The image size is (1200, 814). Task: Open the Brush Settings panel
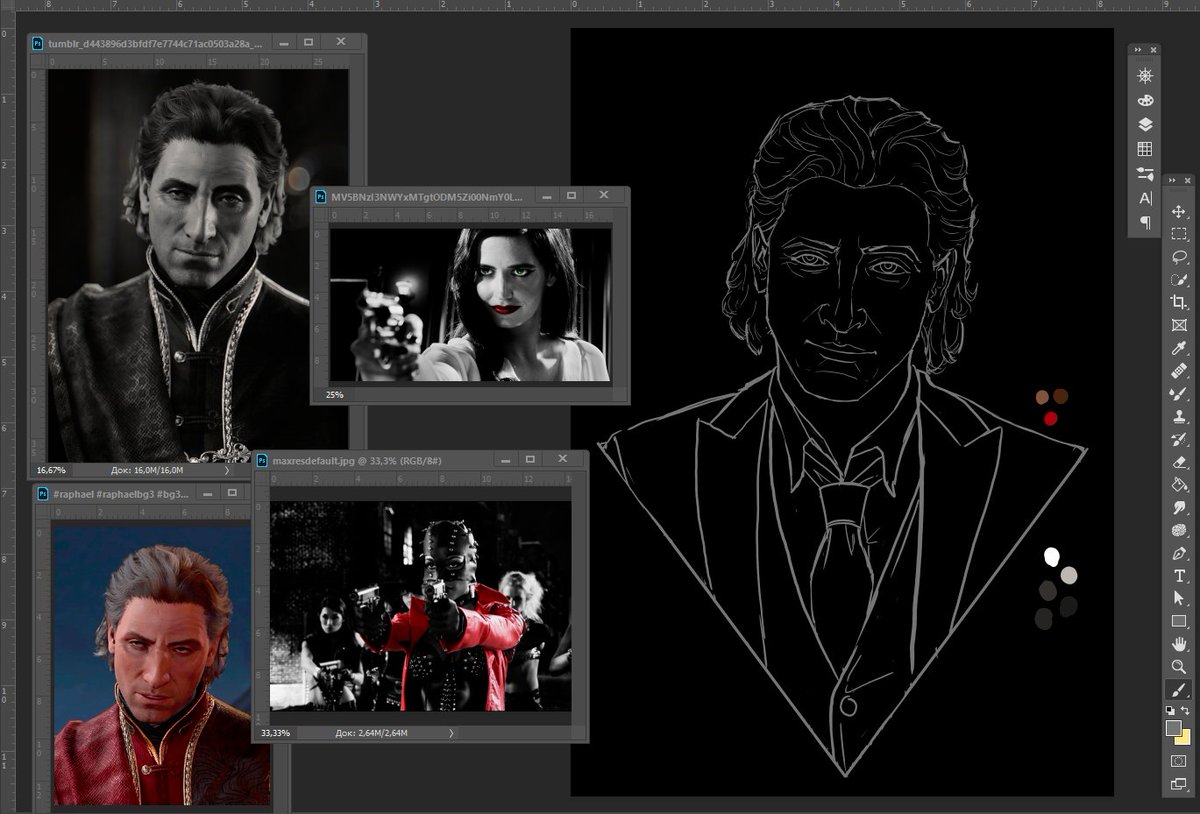click(1146, 174)
